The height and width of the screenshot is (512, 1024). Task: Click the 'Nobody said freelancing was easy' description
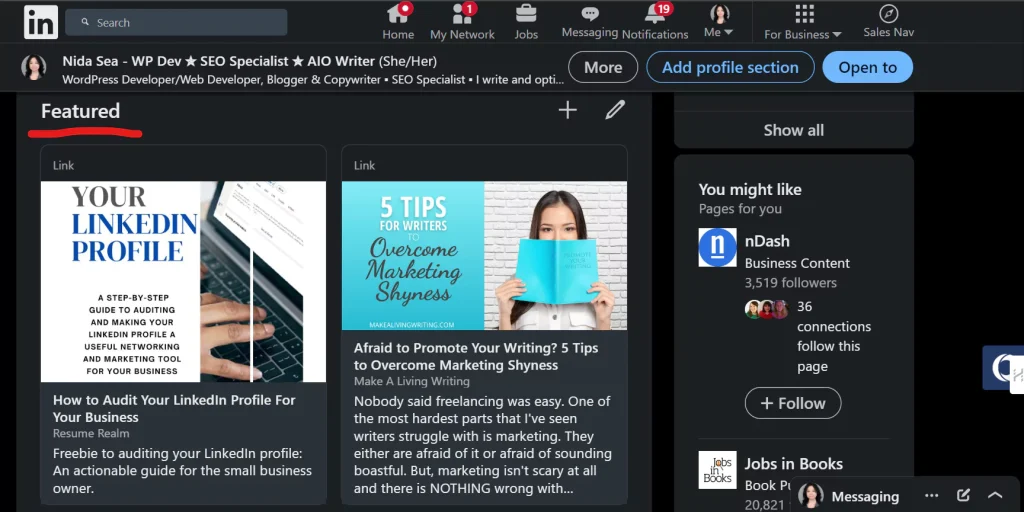coord(483,444)
